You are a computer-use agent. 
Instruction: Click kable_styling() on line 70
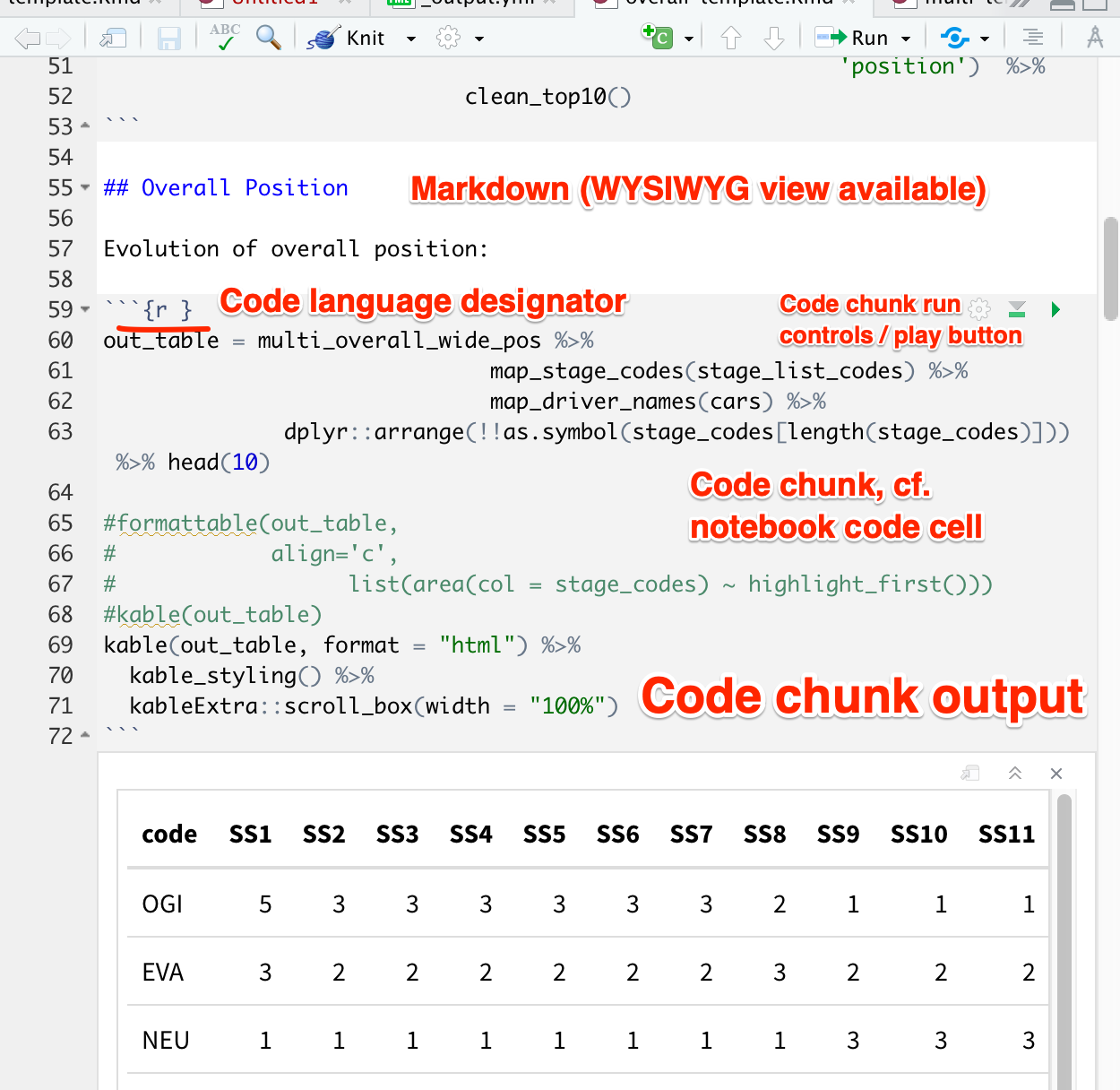pyautogui.click(x=225, y=675)
